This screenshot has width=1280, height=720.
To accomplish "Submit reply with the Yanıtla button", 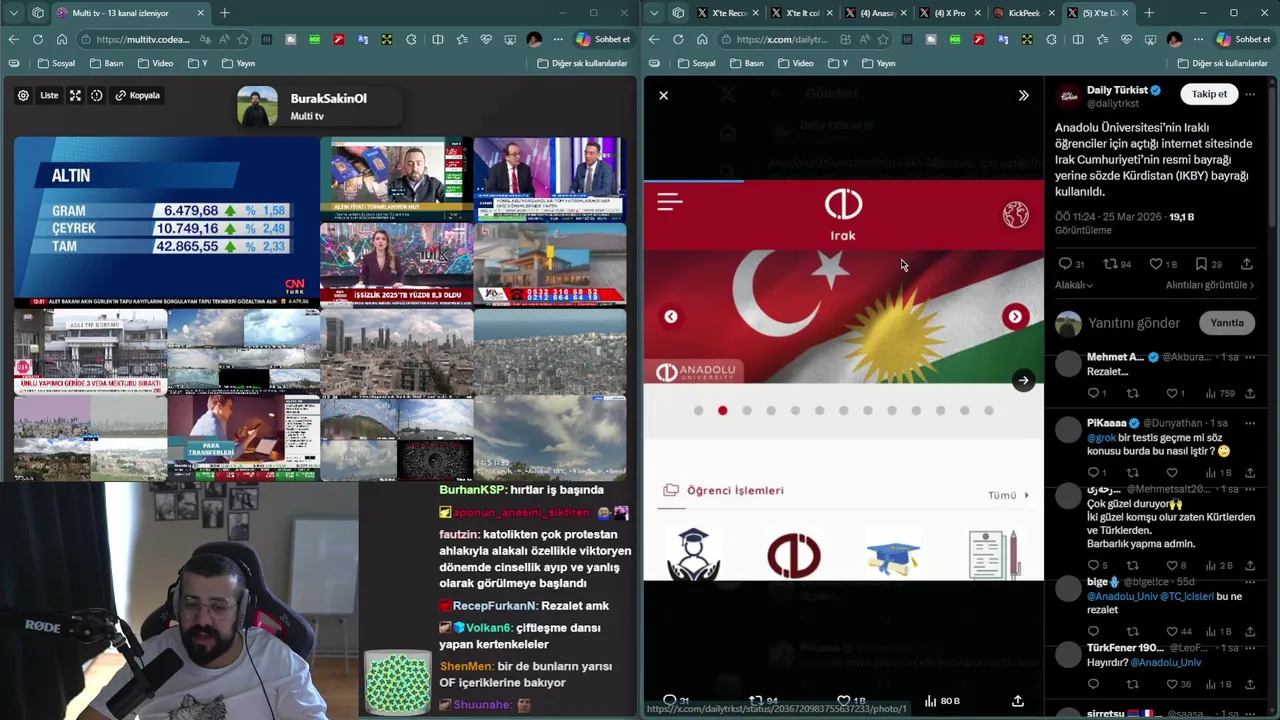I will click(x=1227, y=323).
